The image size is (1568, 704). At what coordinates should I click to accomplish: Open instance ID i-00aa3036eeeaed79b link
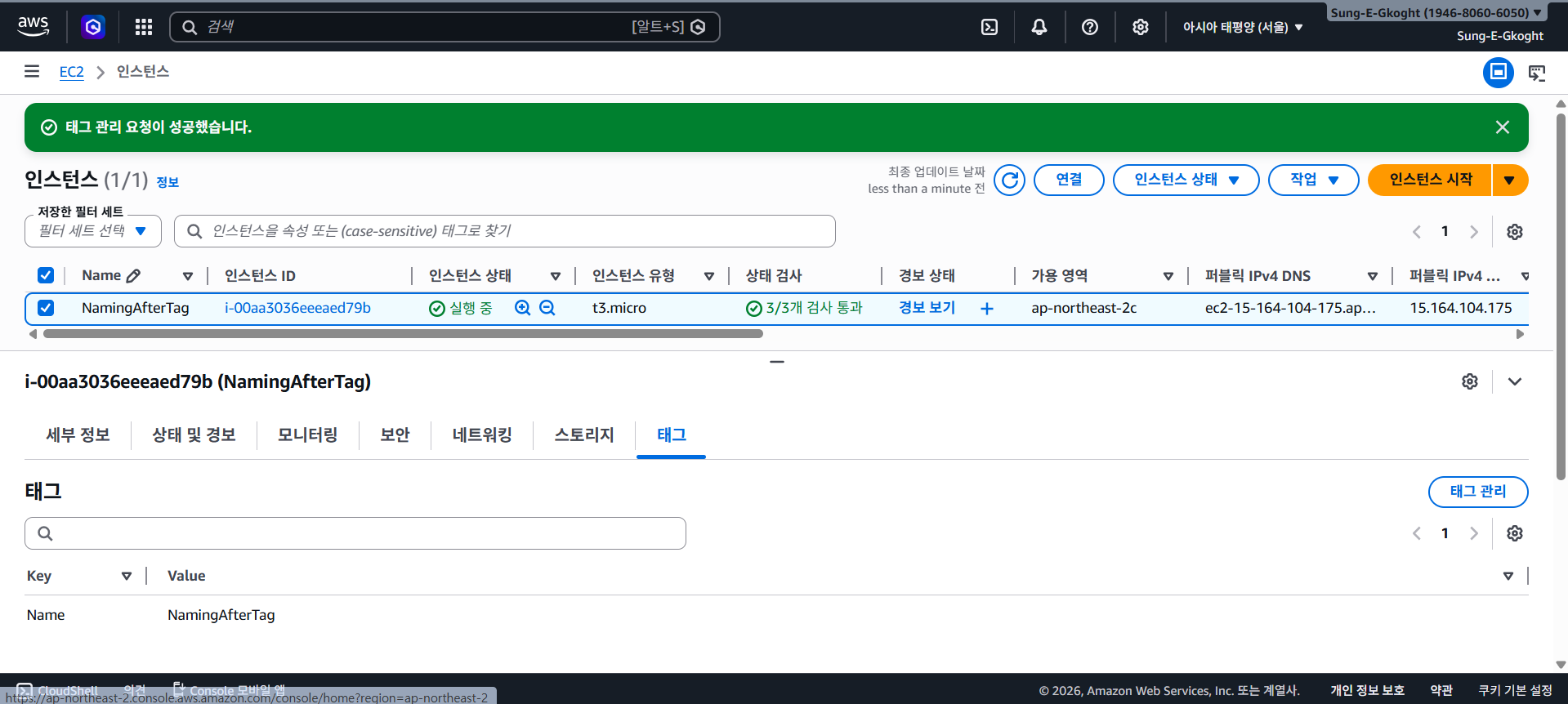(x=297, y=308)
